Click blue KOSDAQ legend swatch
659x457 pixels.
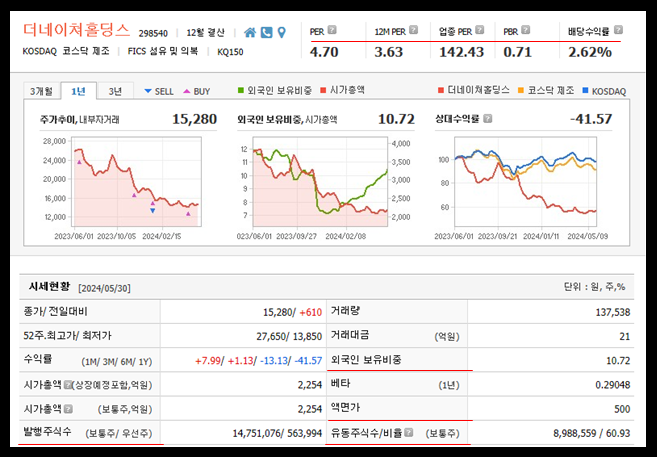click(585, 90)
